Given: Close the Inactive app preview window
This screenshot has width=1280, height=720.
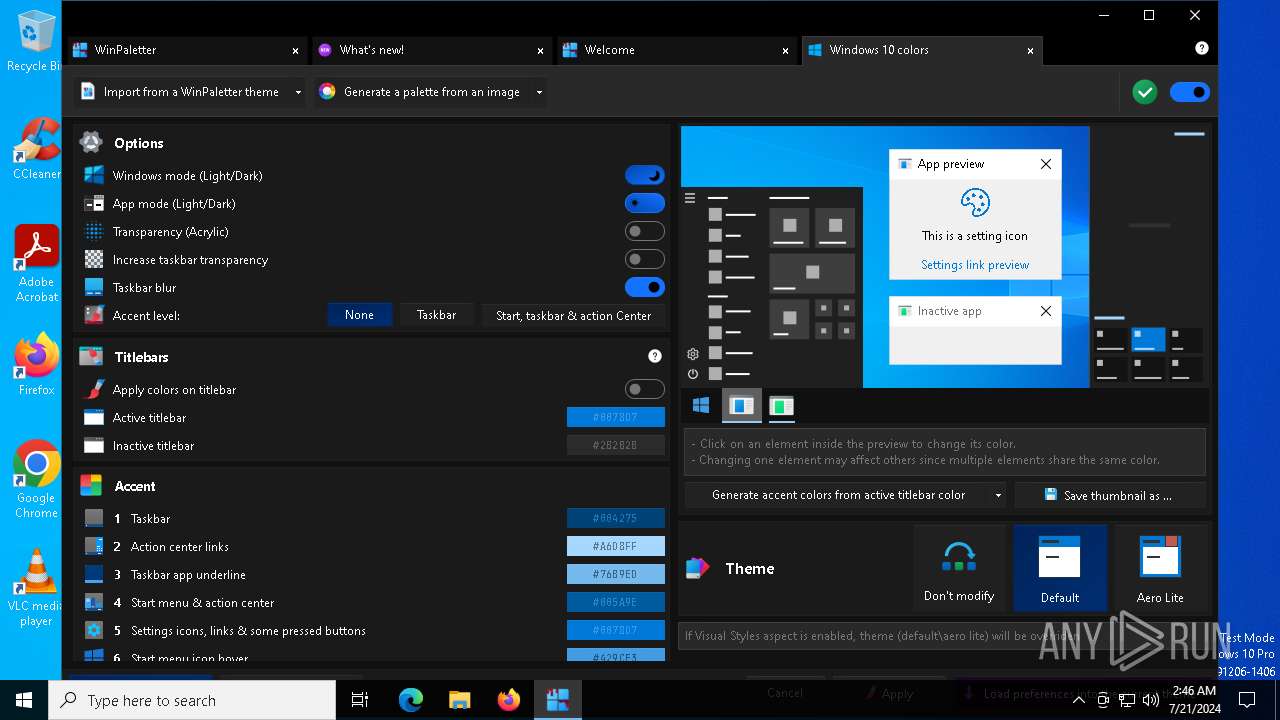Looking at the screenshot, I should point(1046,311).
